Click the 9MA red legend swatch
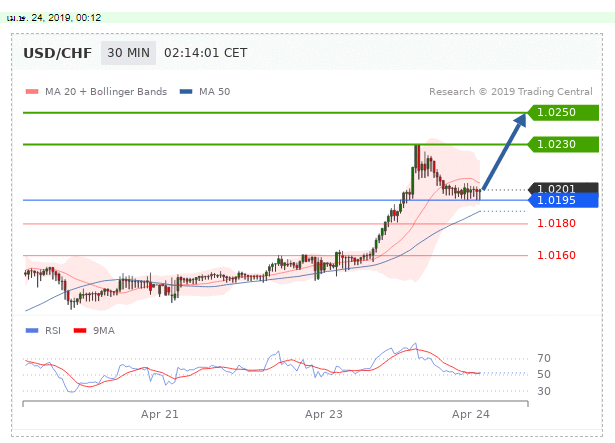615x443 pixels. pos(80,331)
